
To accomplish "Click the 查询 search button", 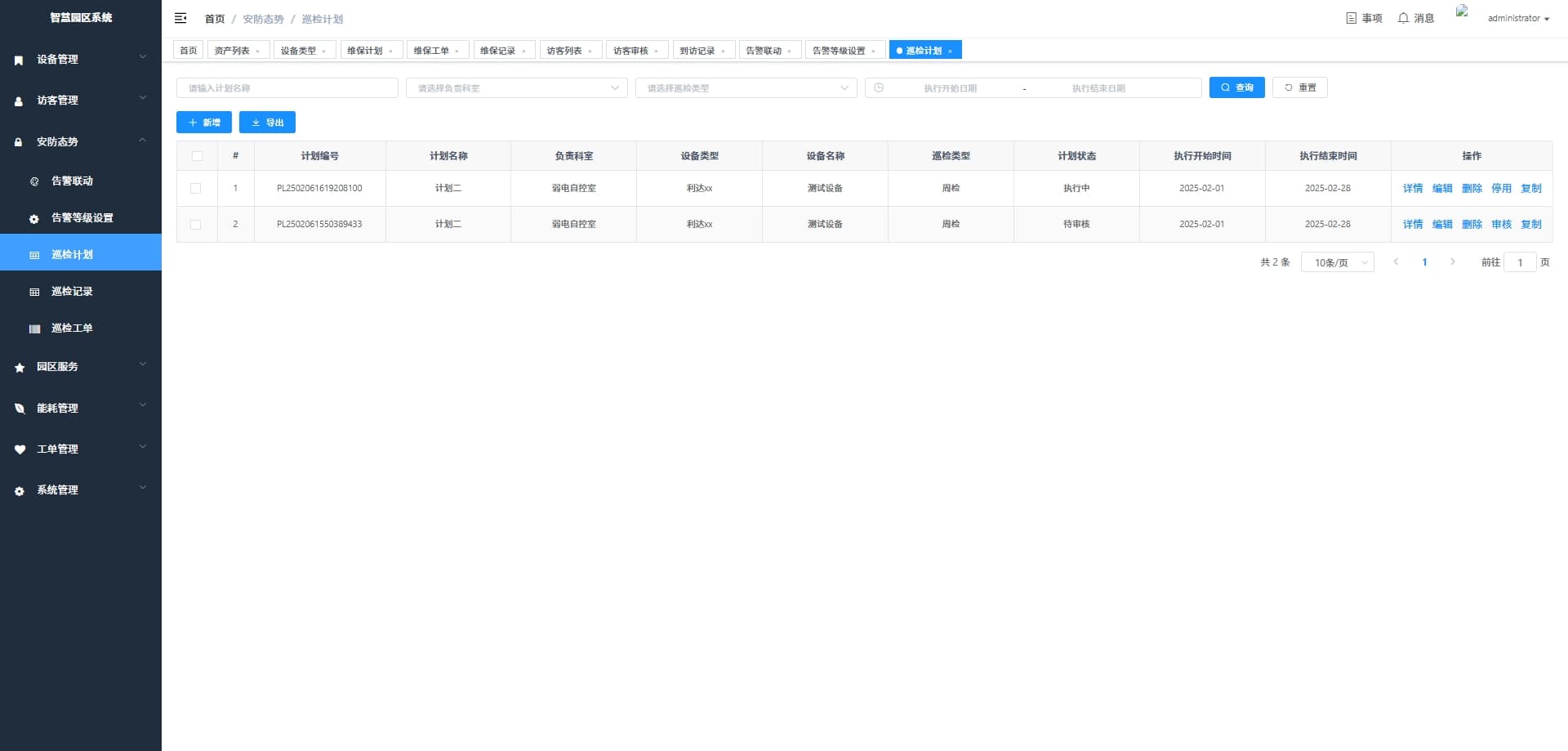I will (1236, 87).
